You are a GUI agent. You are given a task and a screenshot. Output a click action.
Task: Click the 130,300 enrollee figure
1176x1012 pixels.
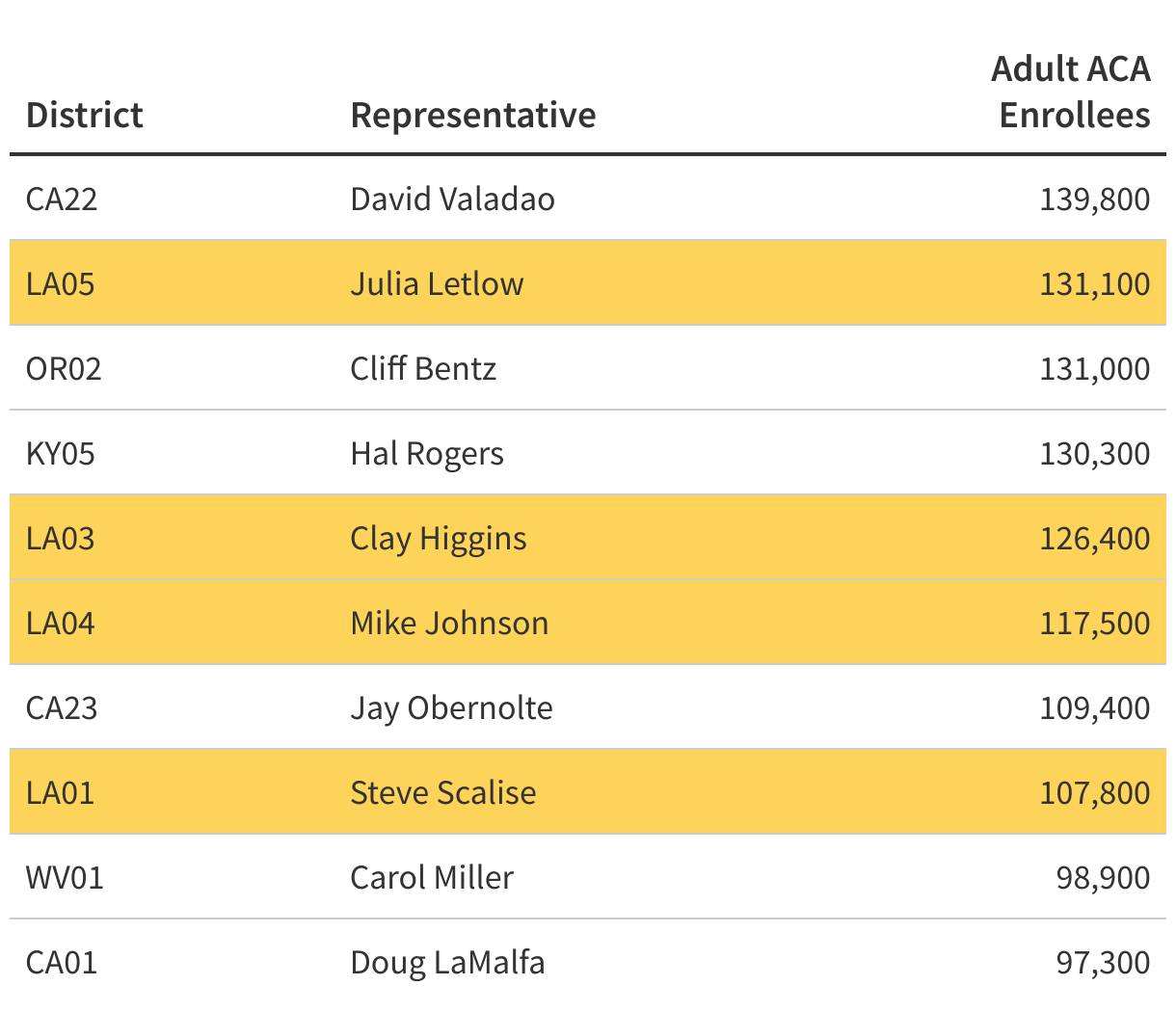point(1094,453)
